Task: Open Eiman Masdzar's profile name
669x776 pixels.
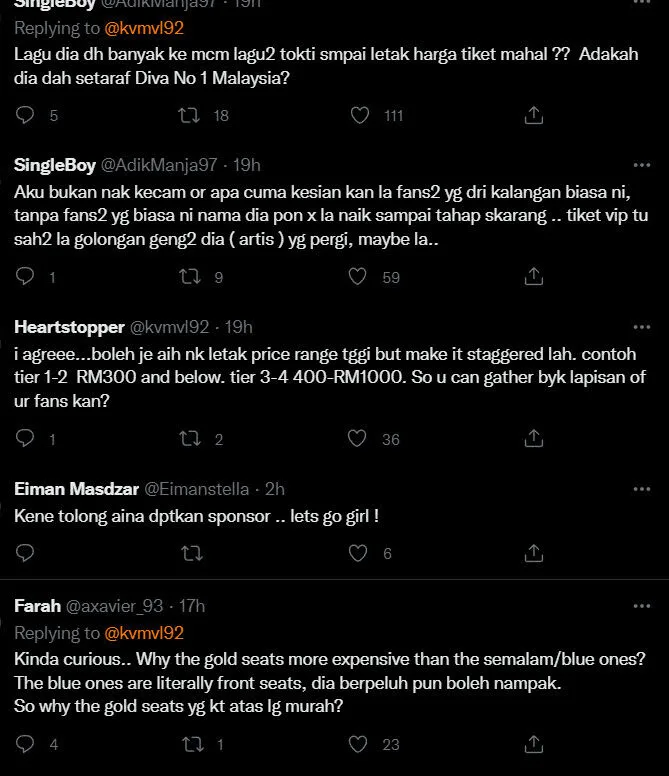Action: coord(76,488)
